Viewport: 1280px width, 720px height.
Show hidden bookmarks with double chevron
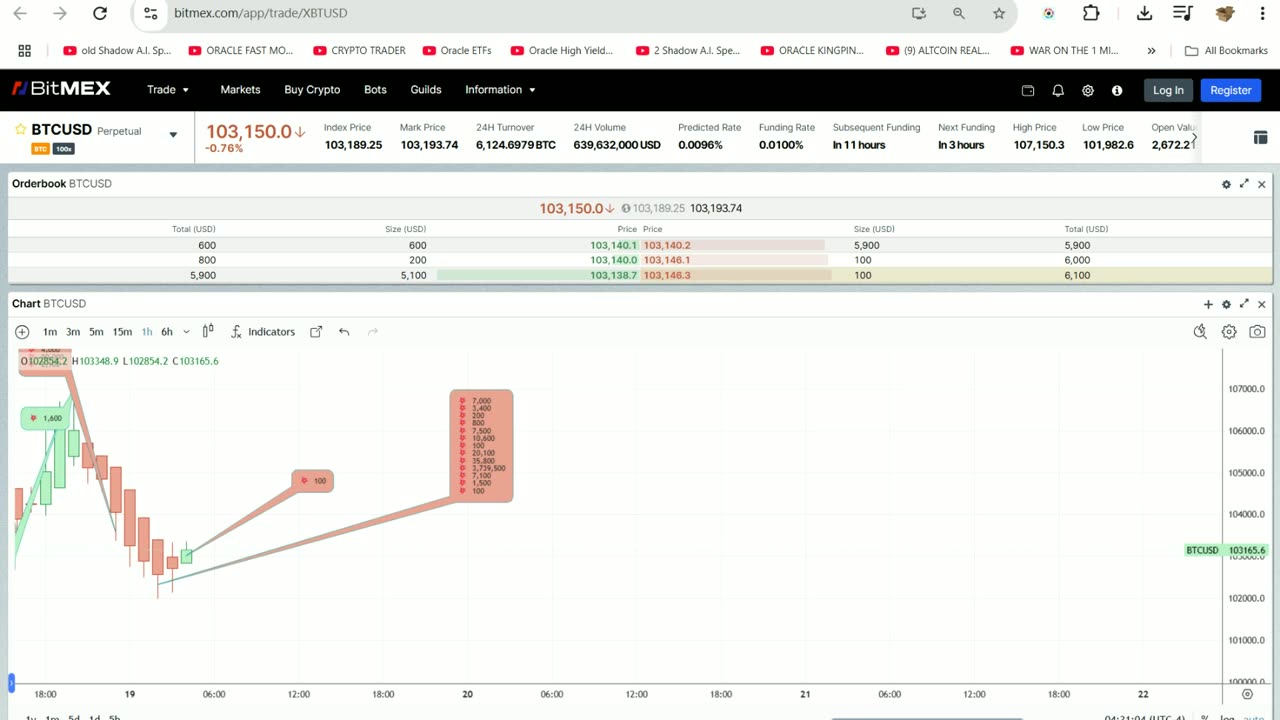coord(1151,51)
